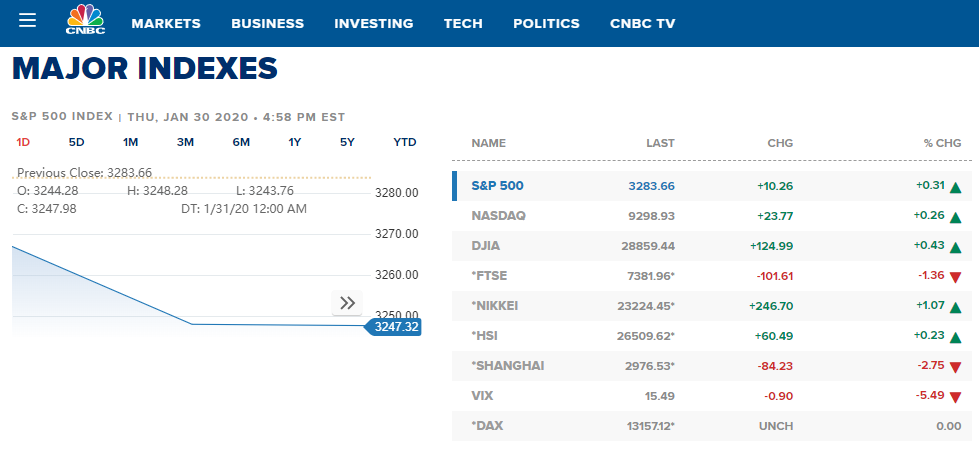
Task: Sort table by % CHG column header
Action: (x=942, y=143)
